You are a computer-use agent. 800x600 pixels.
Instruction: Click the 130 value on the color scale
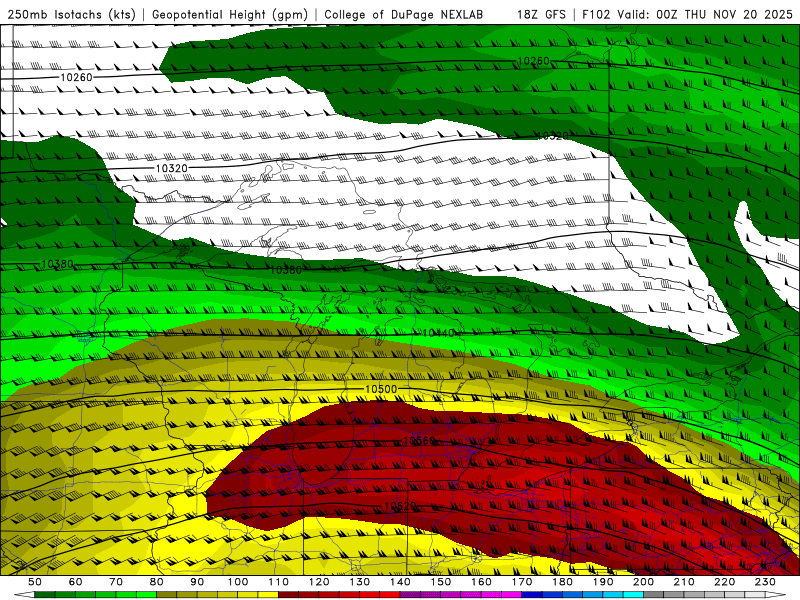point(360,582)
